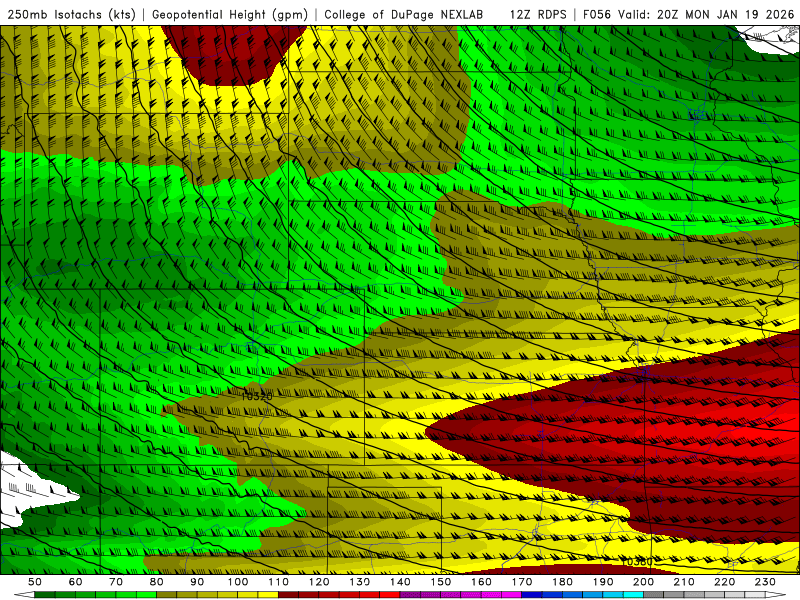Pick the bright yellow swatch left of 110
800x600 pixels.
(268, 595)
